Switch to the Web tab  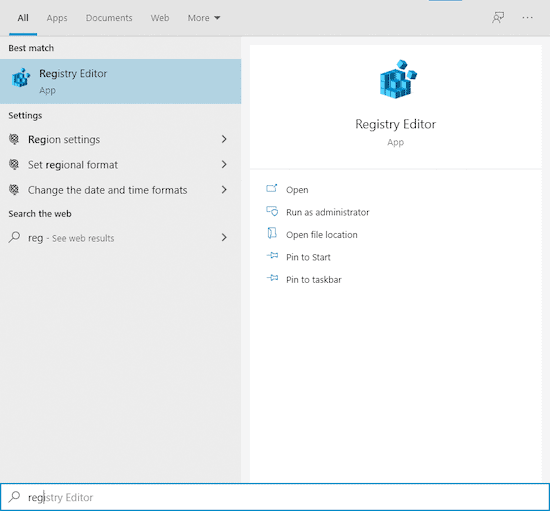click(x=160, y=18)
